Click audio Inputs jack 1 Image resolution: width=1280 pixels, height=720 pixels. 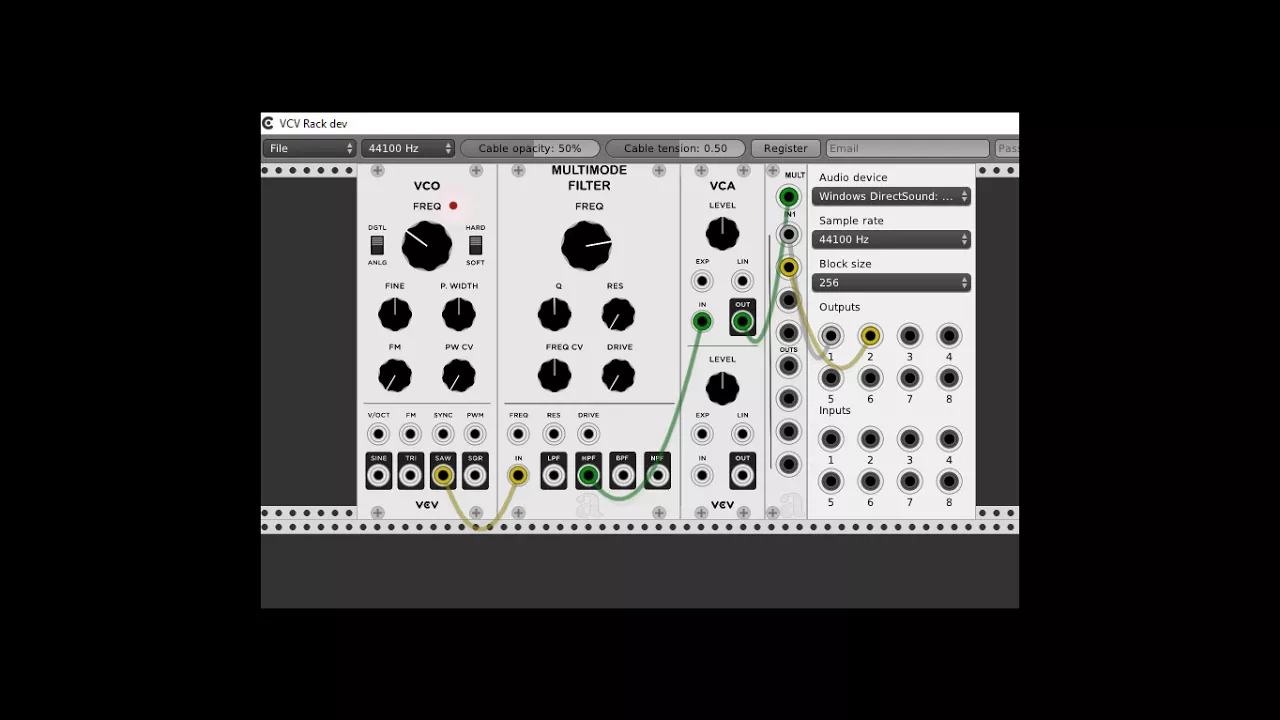[x=830, y=439]
